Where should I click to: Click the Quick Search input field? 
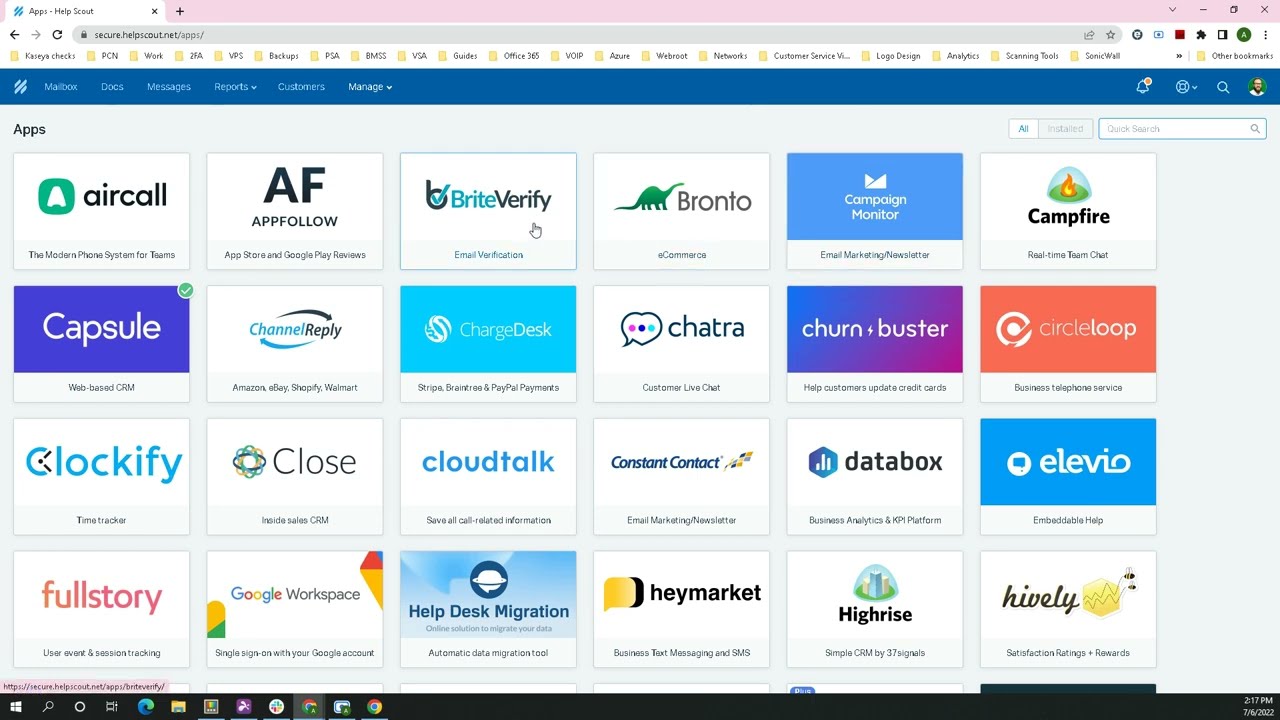1182,129
